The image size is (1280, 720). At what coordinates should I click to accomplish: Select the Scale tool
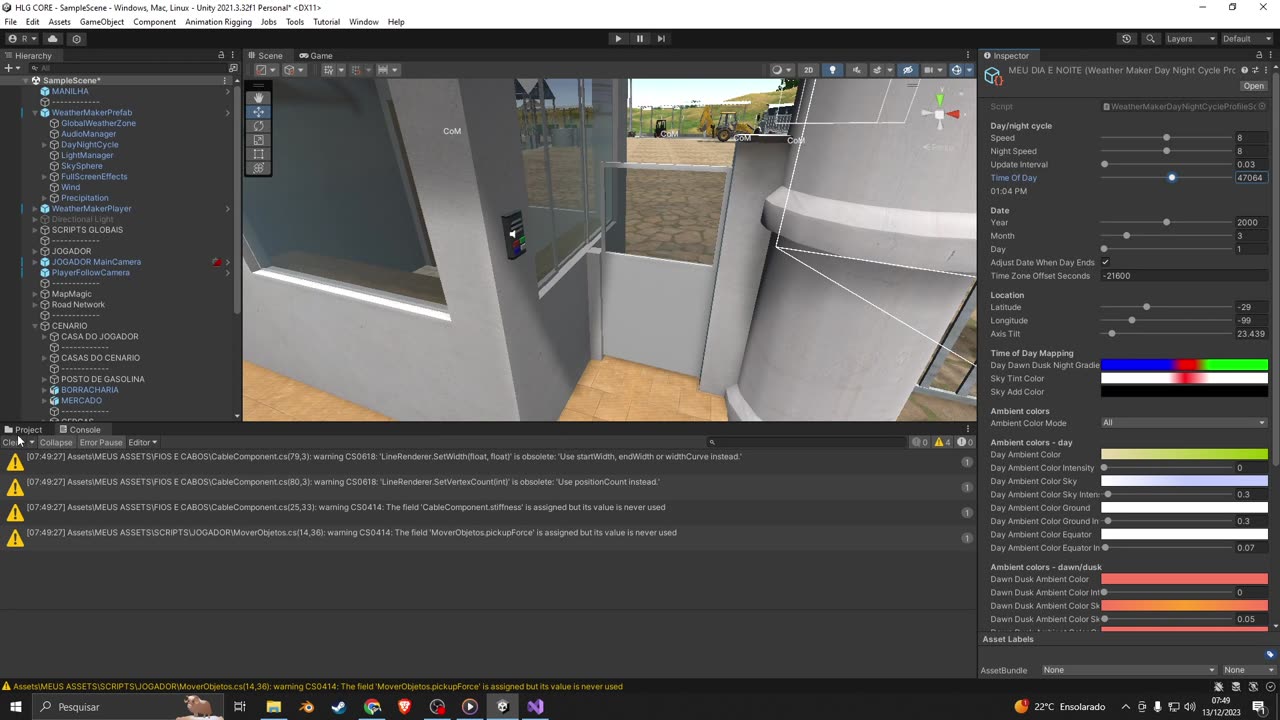click(x=259, y=140)
